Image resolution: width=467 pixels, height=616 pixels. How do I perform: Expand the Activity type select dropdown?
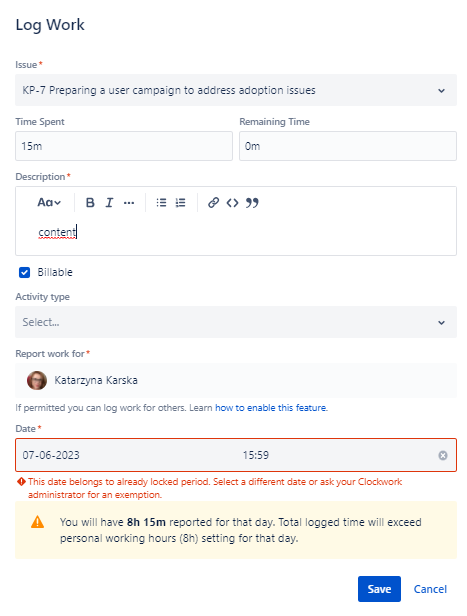(236, 322)
